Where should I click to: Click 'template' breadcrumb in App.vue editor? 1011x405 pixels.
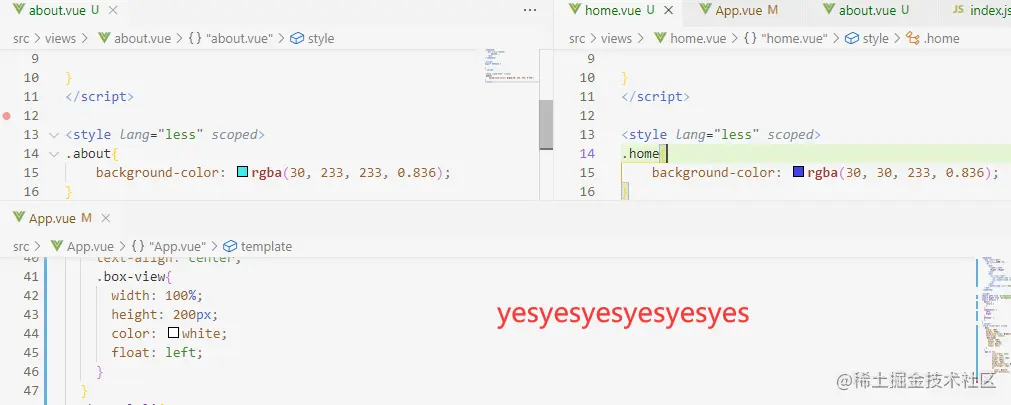click(x=258, y=246)
